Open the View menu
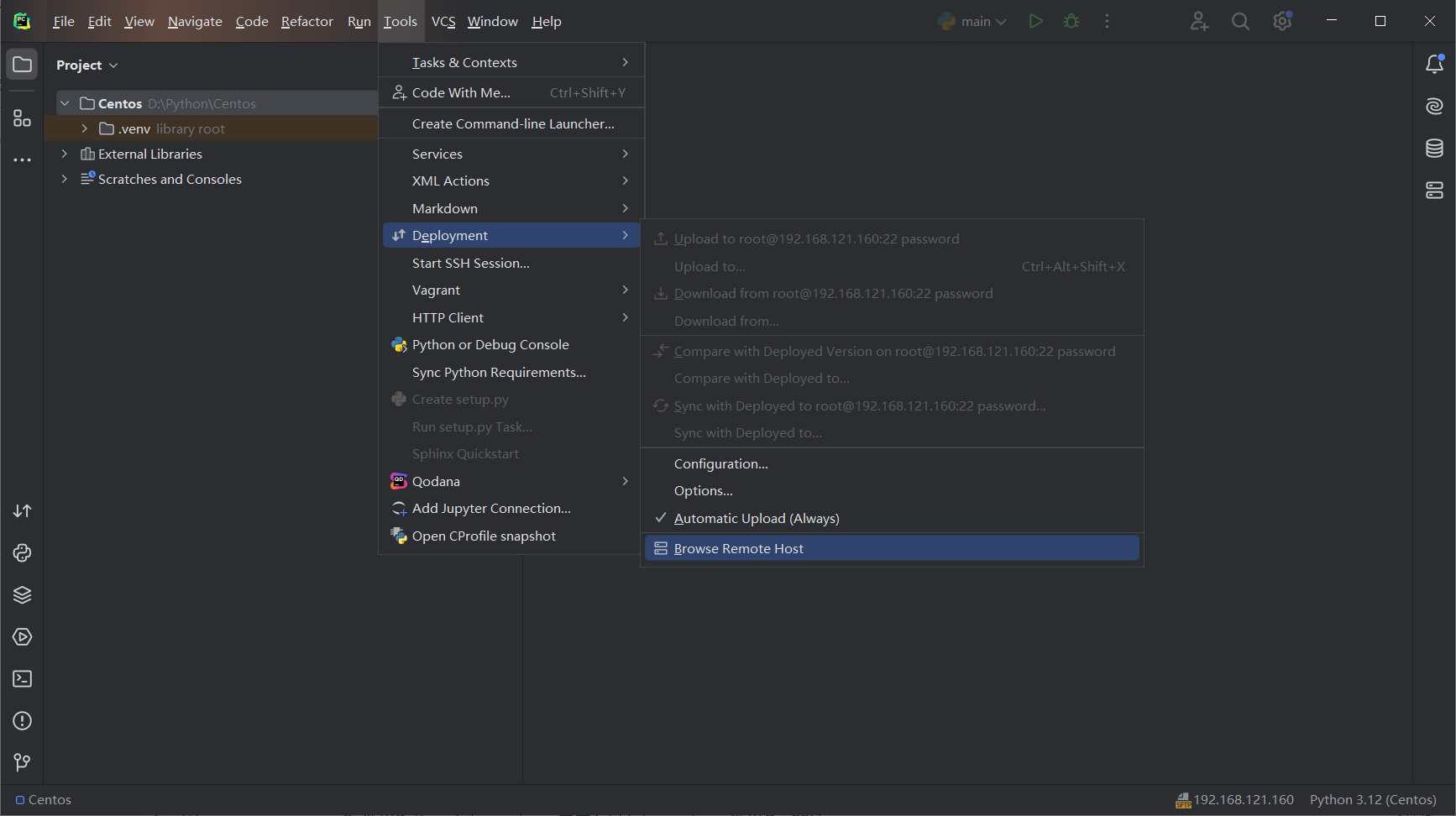The width and height of the screenshot is (1456, 816). click(x=139, y=21)
